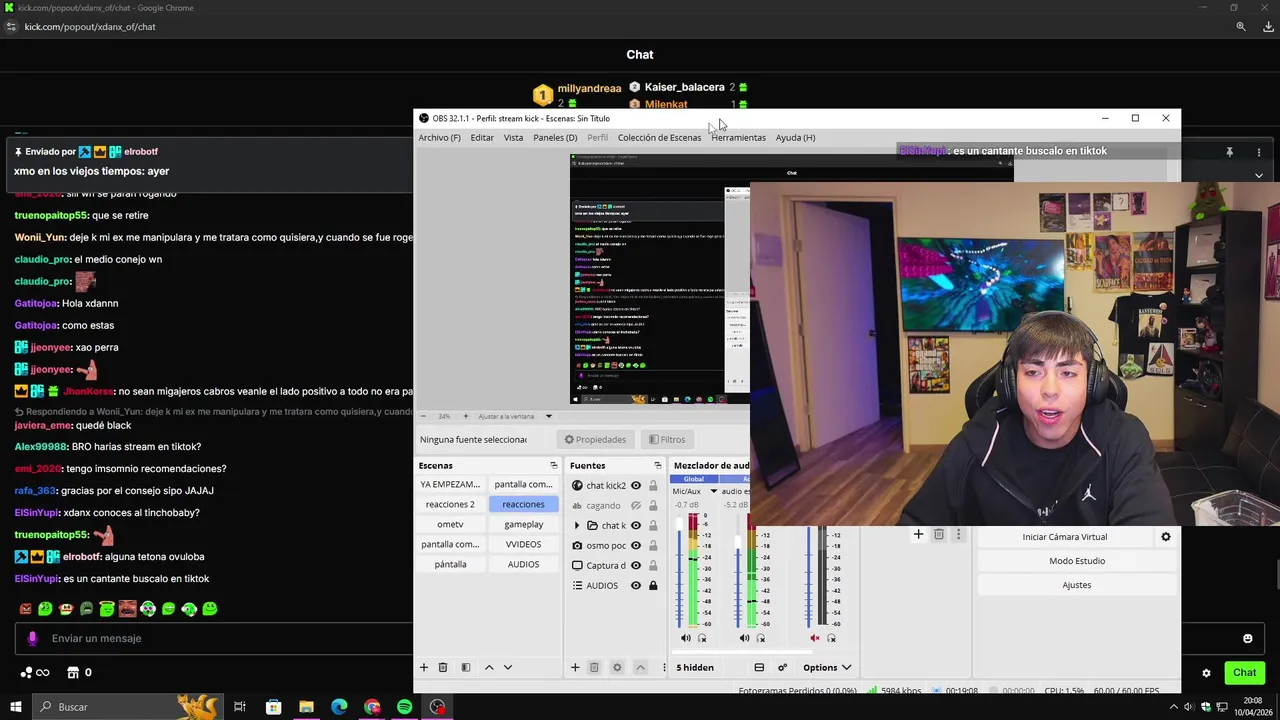Click trash icon in transitions dock
Image resolution: width=1280 pixels, height=720 pixels.
[938, 534]
